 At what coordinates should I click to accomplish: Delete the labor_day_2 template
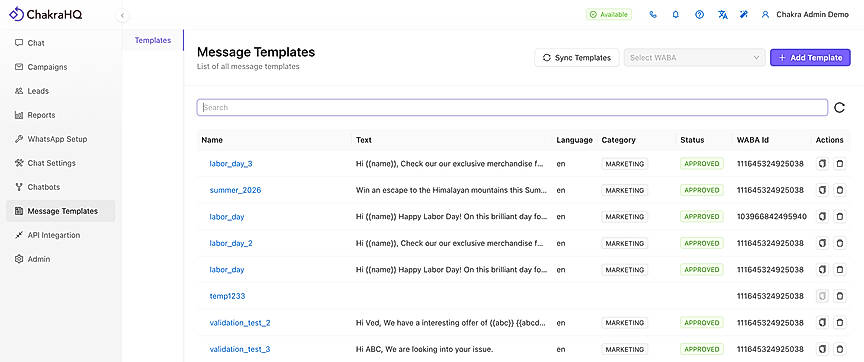click(839, 243)
